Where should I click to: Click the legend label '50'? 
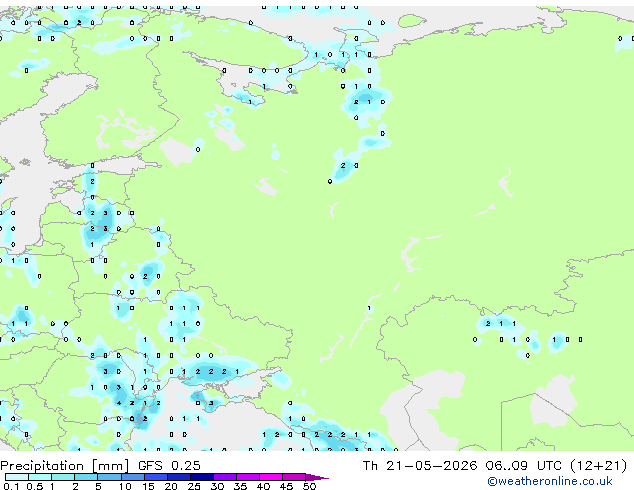click(x=309, y=486)
